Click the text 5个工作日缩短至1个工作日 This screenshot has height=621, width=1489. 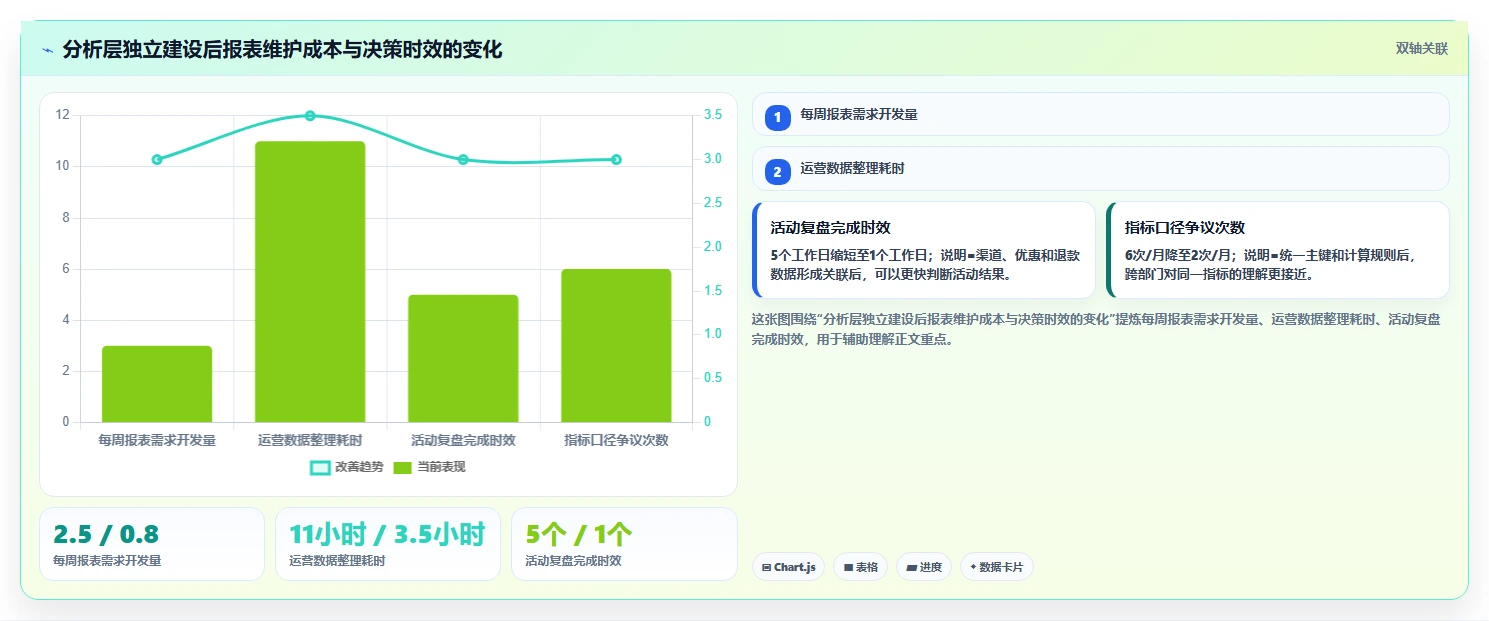(850, 255)
